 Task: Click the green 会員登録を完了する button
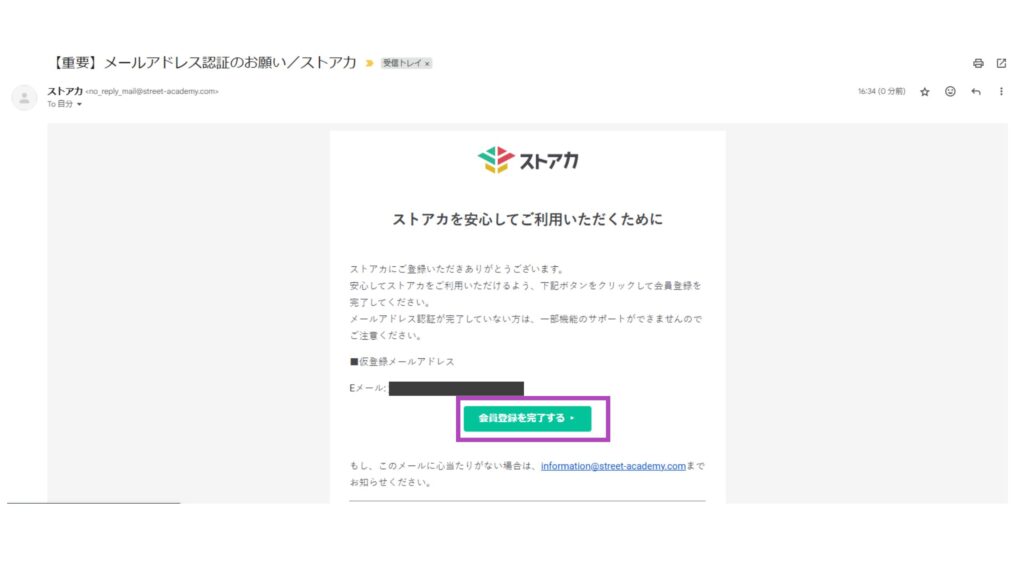coord(527,418)
